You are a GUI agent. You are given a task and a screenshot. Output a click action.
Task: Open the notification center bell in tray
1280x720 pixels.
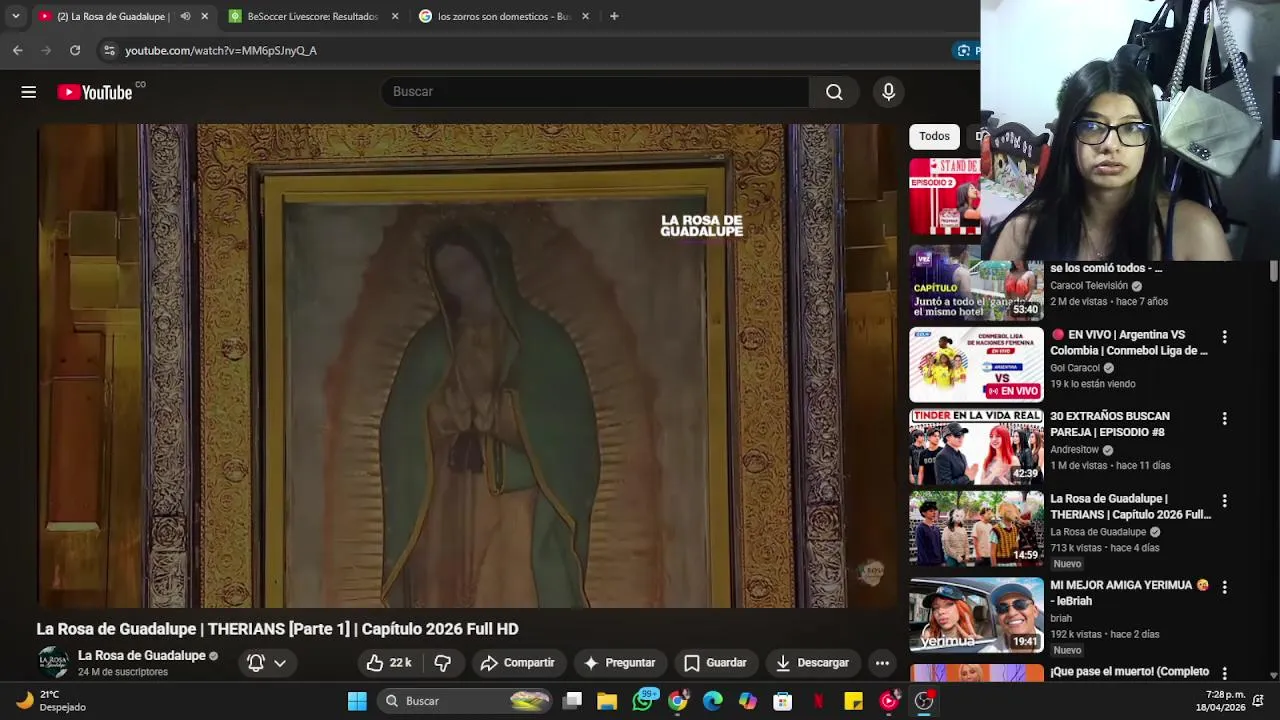click(x=1258, y=701)
